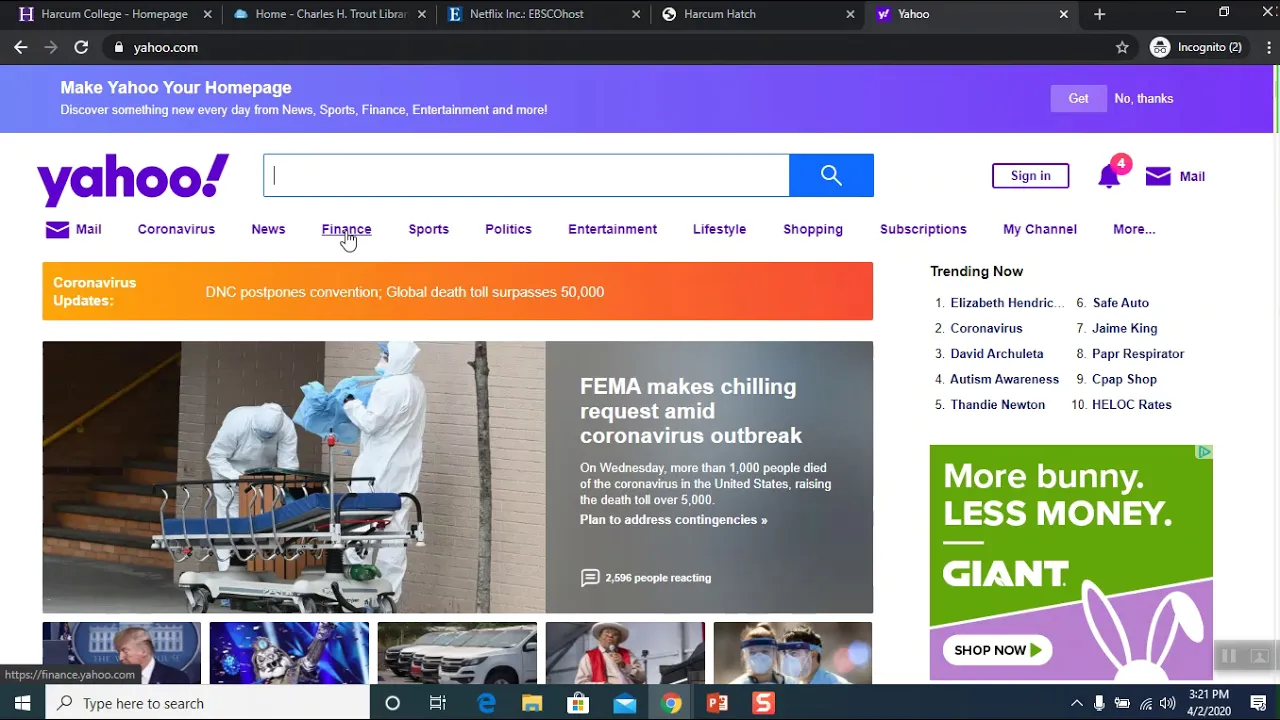The width and height of the screenshot is (1280, 720).
Task: Open PowerPoint from taskbar
Action: pyautogui.click(x=717, y=703)
